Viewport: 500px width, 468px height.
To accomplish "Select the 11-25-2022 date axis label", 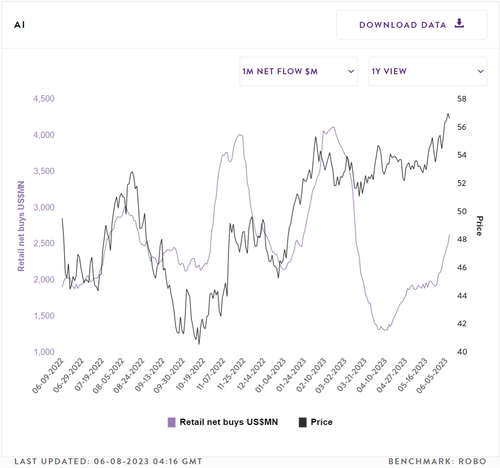I will [231, 374].
